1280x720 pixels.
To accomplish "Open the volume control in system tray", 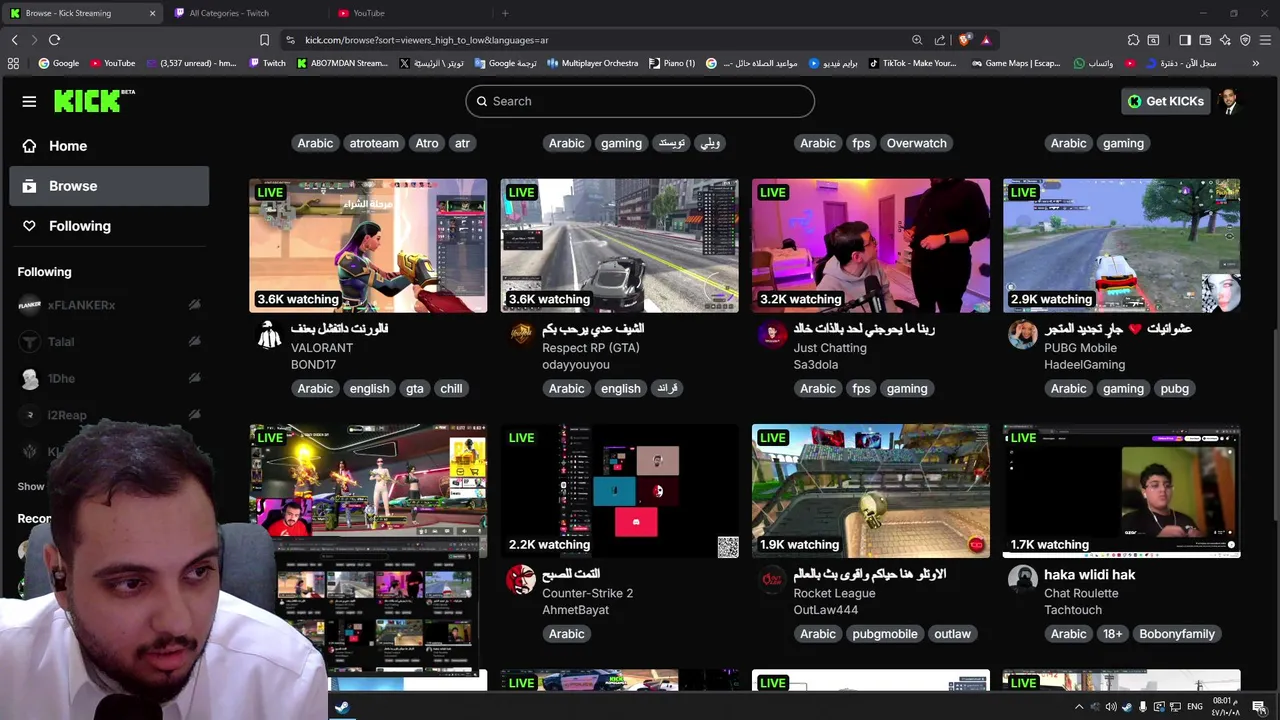I will tap(1111, 707).
